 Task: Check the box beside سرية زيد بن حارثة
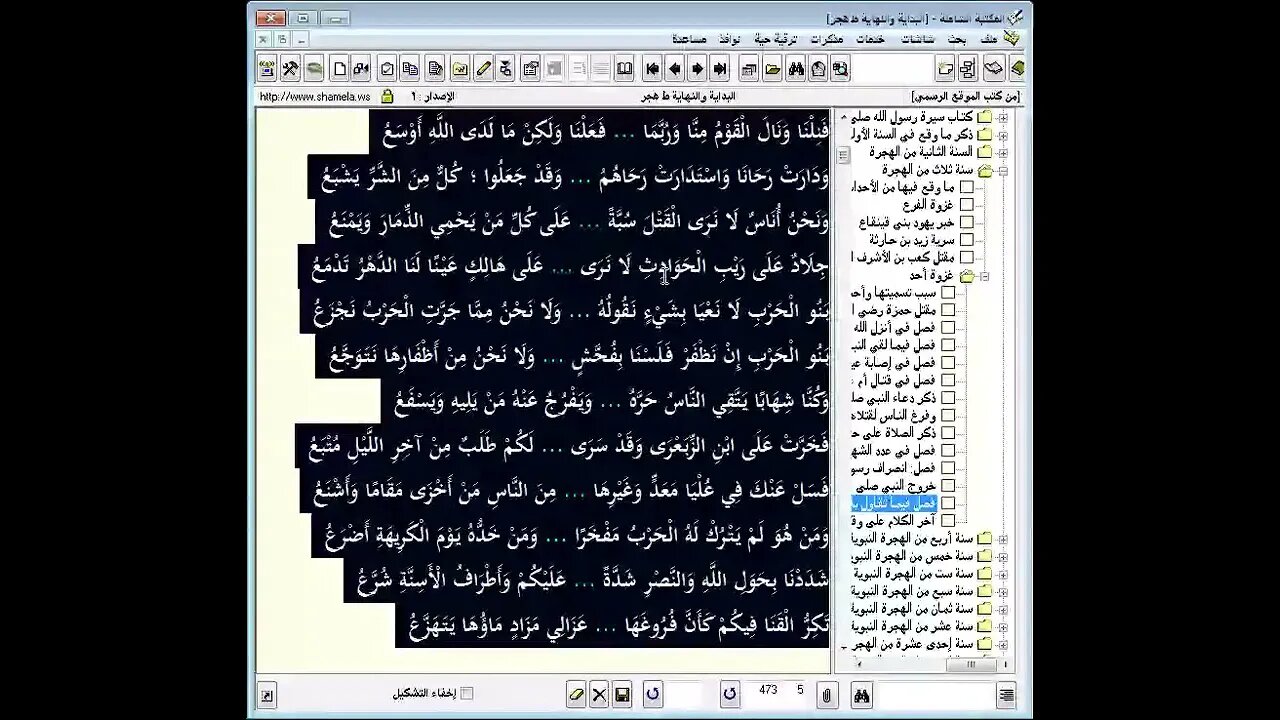tap(967, 240)
